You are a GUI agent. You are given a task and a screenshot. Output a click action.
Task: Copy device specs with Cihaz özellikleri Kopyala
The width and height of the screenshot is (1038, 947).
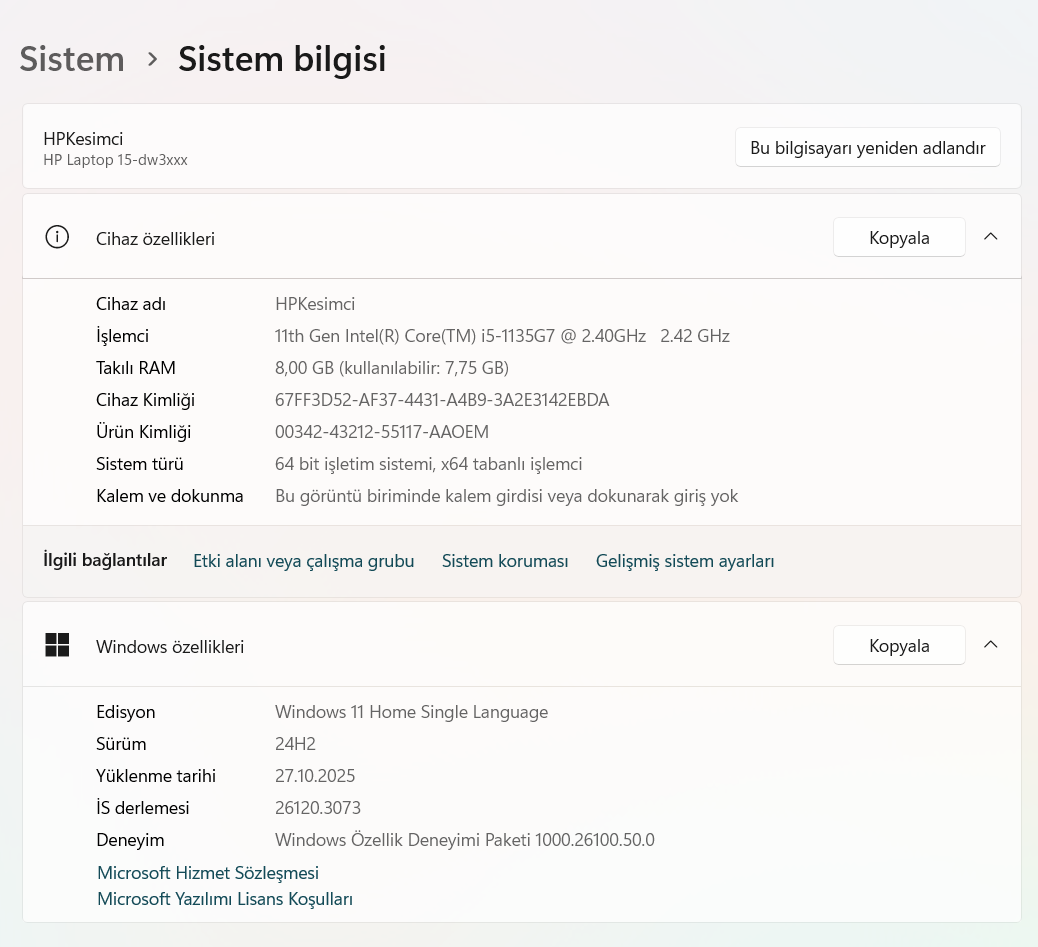898,238
